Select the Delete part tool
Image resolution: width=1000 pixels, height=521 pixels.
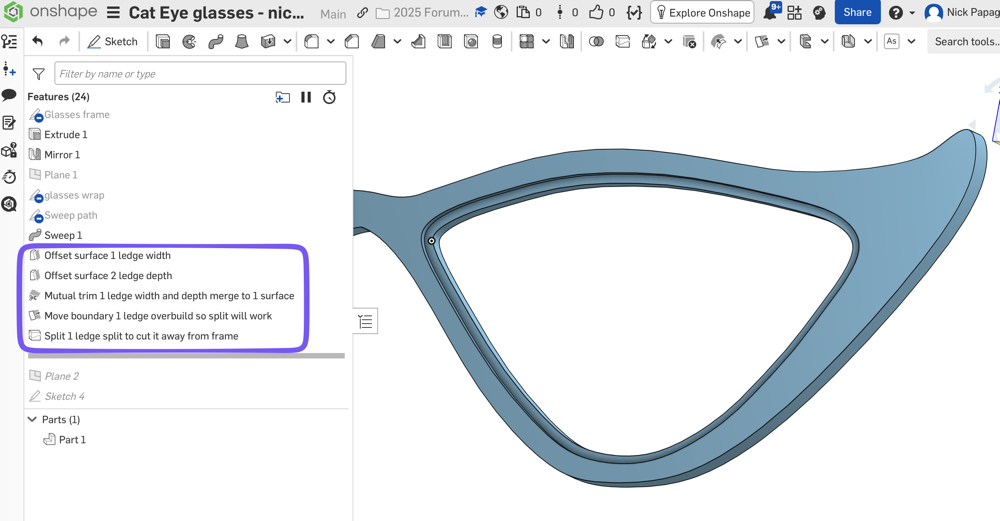[689, 42]
